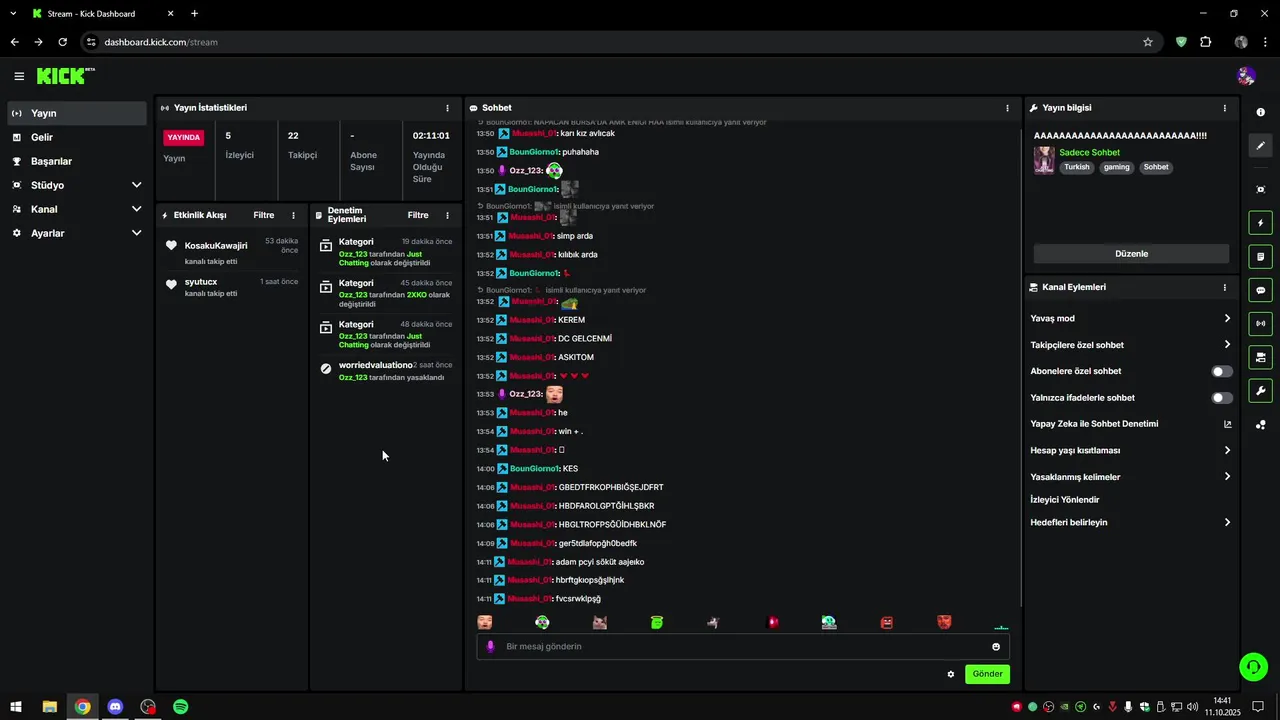Toggle Abonelere özel sohbet switch

(1222, 371)
